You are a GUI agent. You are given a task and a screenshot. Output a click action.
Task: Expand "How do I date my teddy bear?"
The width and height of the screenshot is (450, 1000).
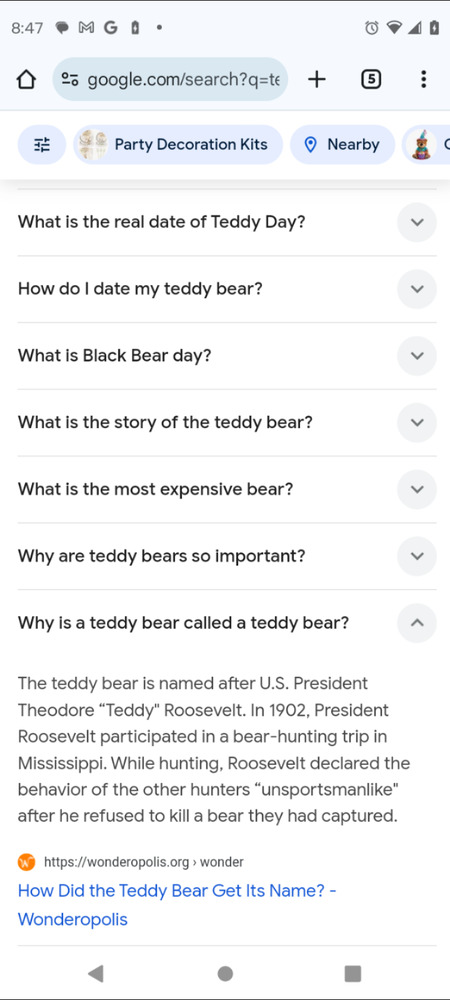pyautogui.click(x=227, y=289)
